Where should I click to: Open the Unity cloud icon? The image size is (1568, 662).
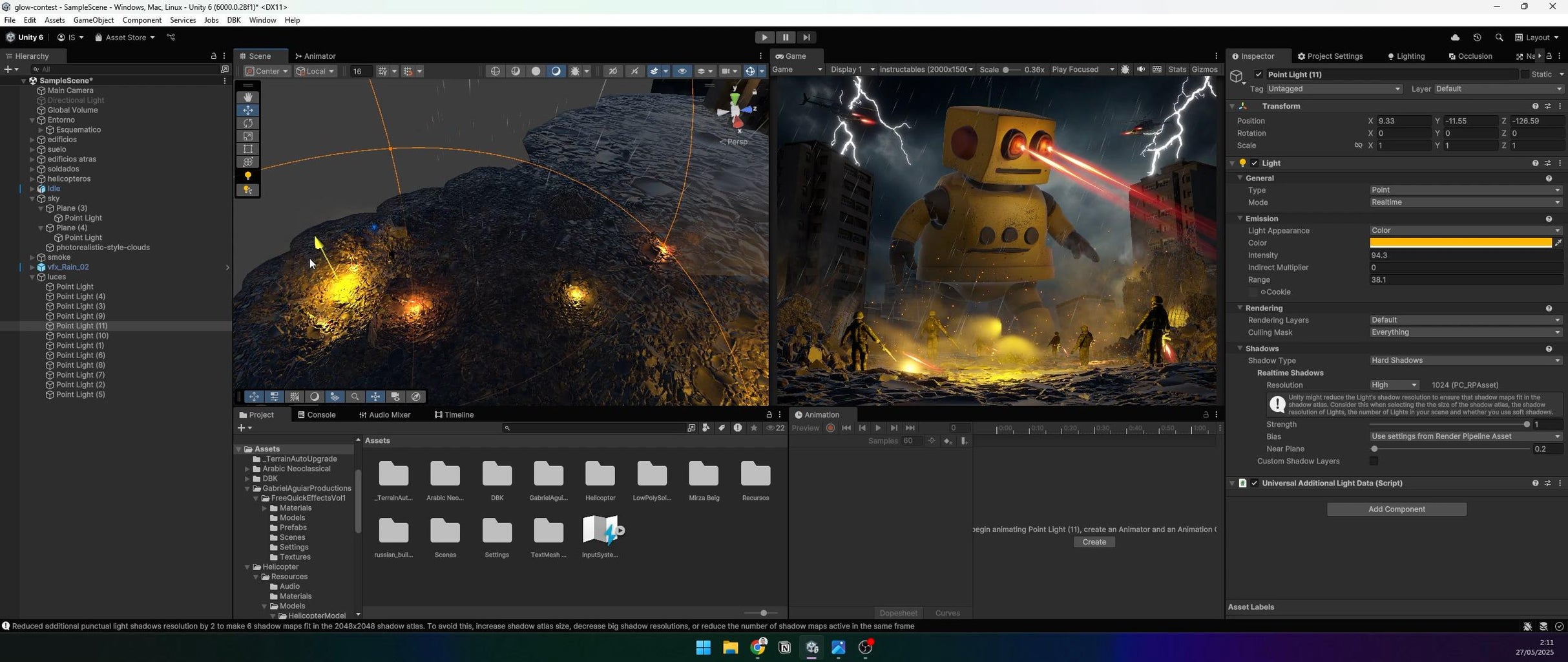pos(1455,37)
